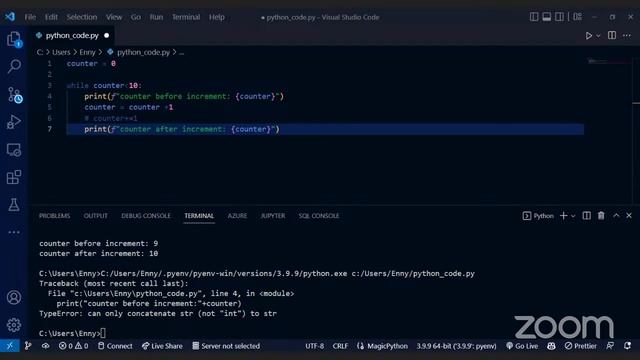Change UTF-8 file encoding
This screenshot has height=360, width=640.
[x=314, y=346]
